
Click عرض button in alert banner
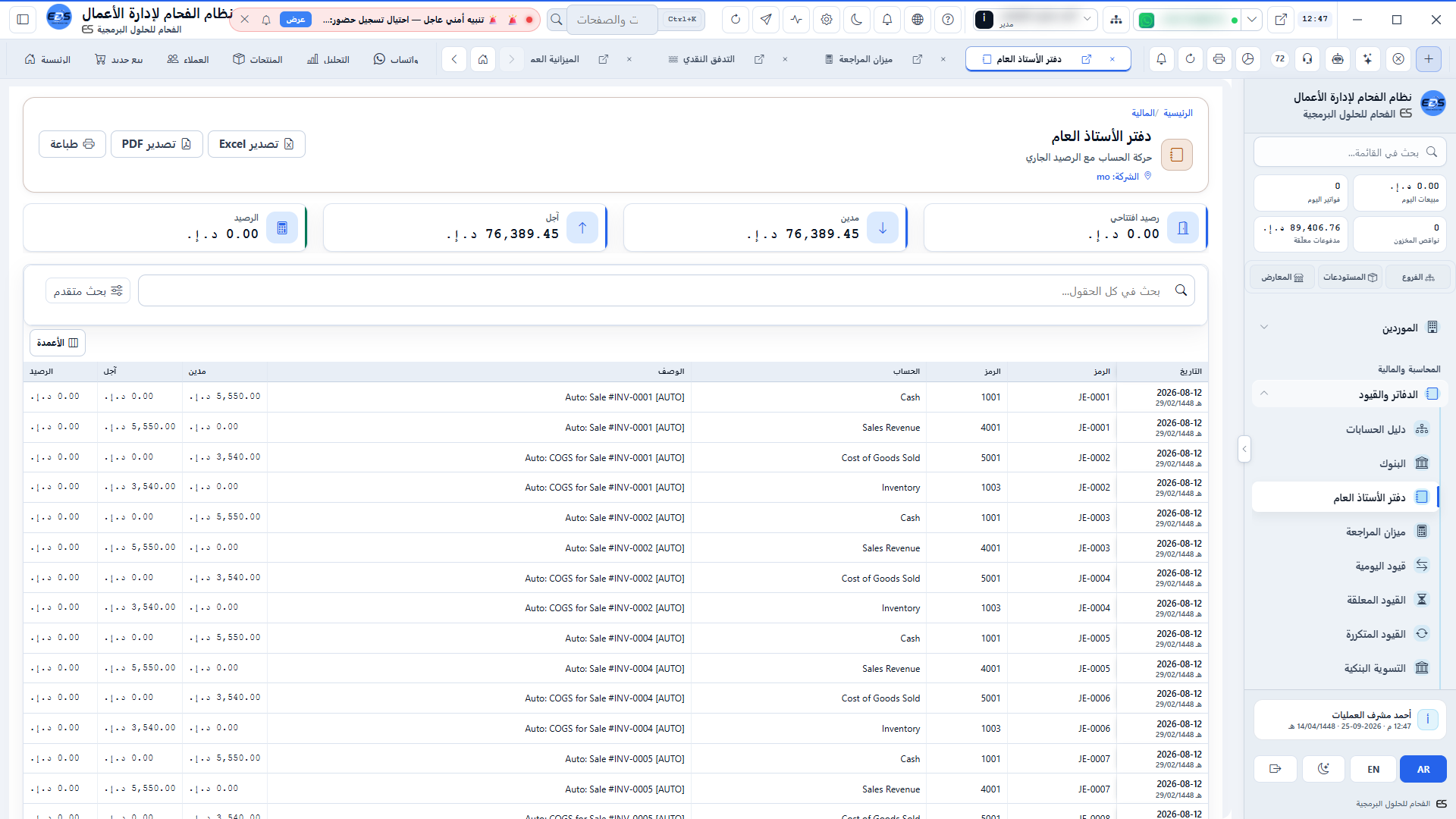pos(296,19)
